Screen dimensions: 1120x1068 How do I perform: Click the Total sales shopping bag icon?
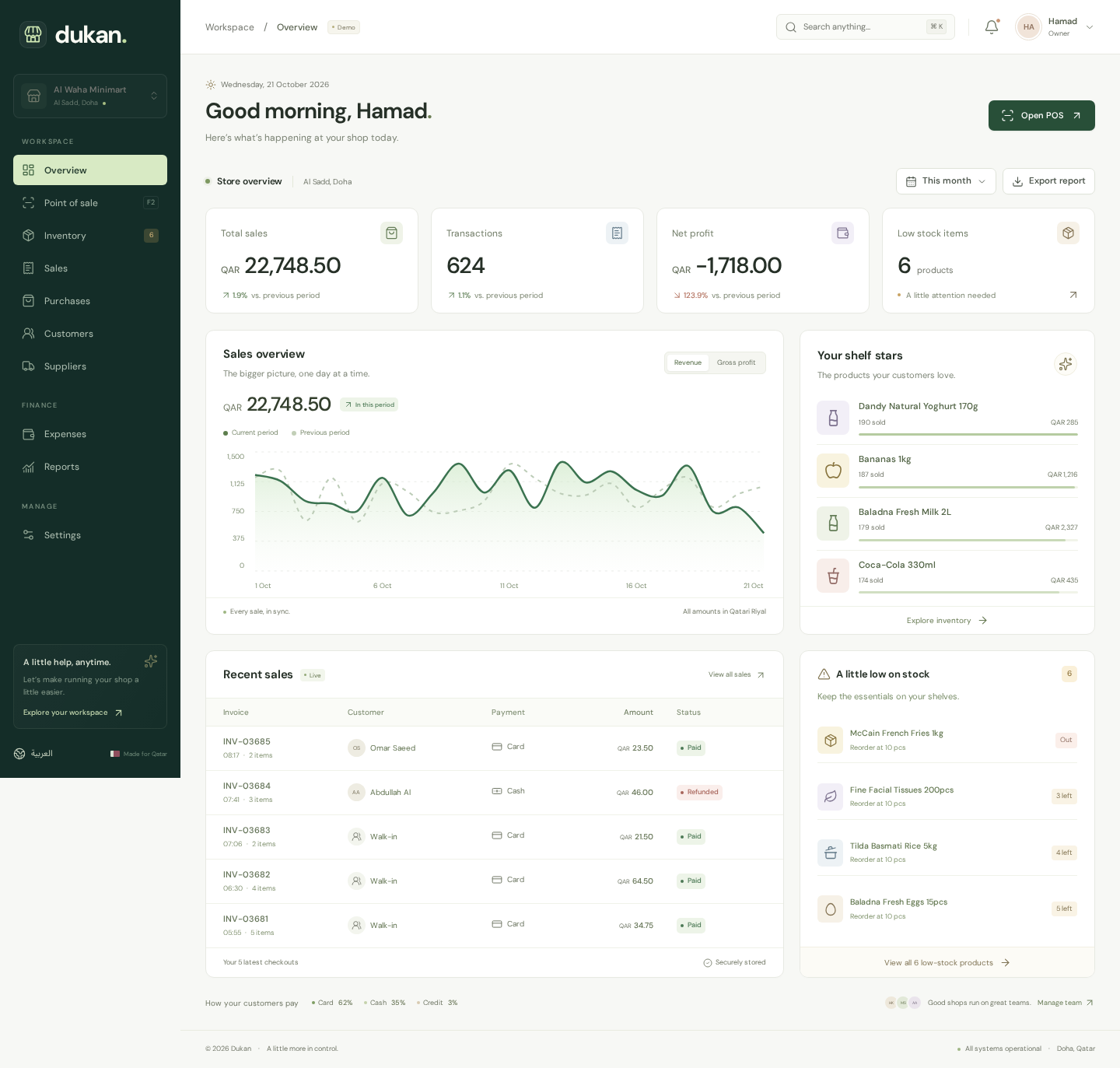tap(391, 233)
